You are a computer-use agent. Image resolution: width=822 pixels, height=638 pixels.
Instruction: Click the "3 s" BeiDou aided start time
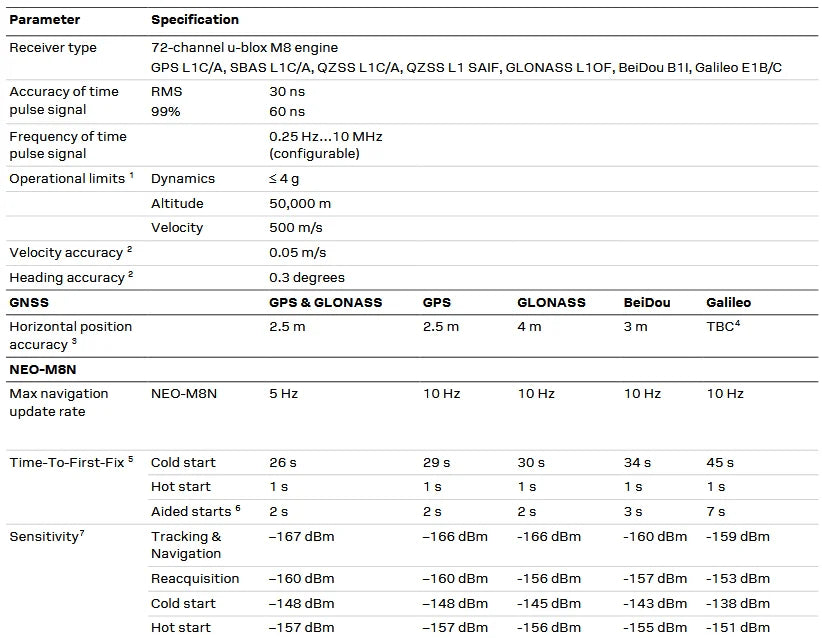[633, 512]
